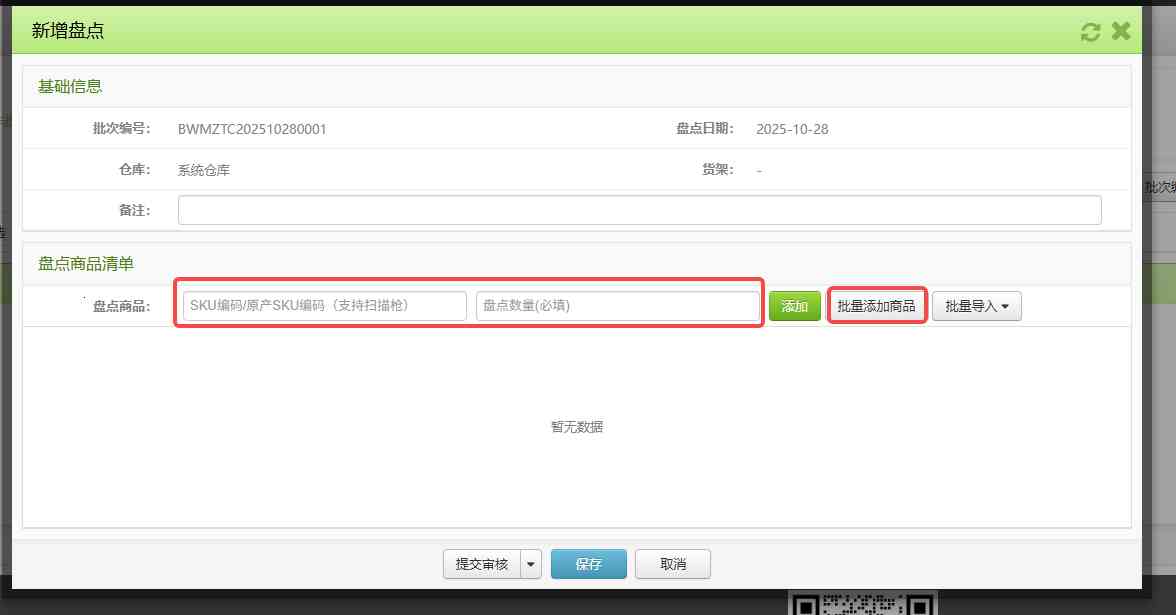Viewport: 1176px width, 615px height.
Task: Click the 暂无数据 empty list placeholder
Action: [x=577, y=427]
